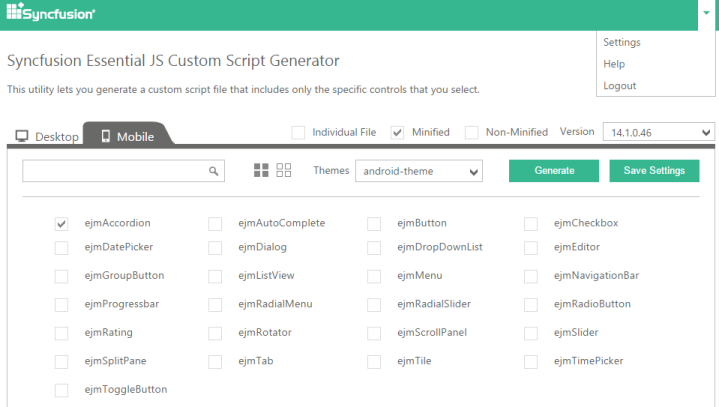The image size is (719, 407).
Task: Check the ejmCheckbox checkbox
Action: coord(531,224)
